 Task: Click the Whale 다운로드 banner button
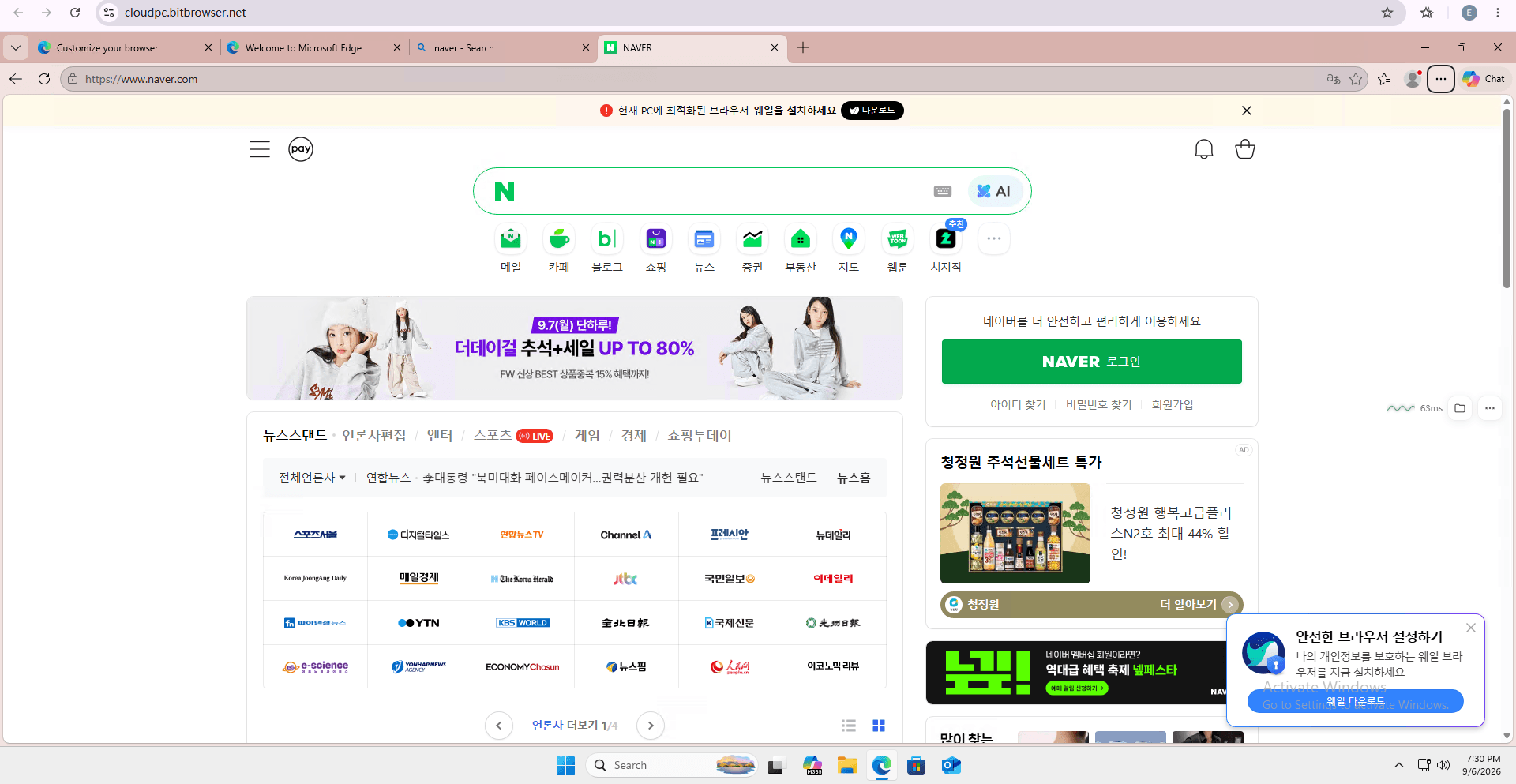[x=872, y=111]
